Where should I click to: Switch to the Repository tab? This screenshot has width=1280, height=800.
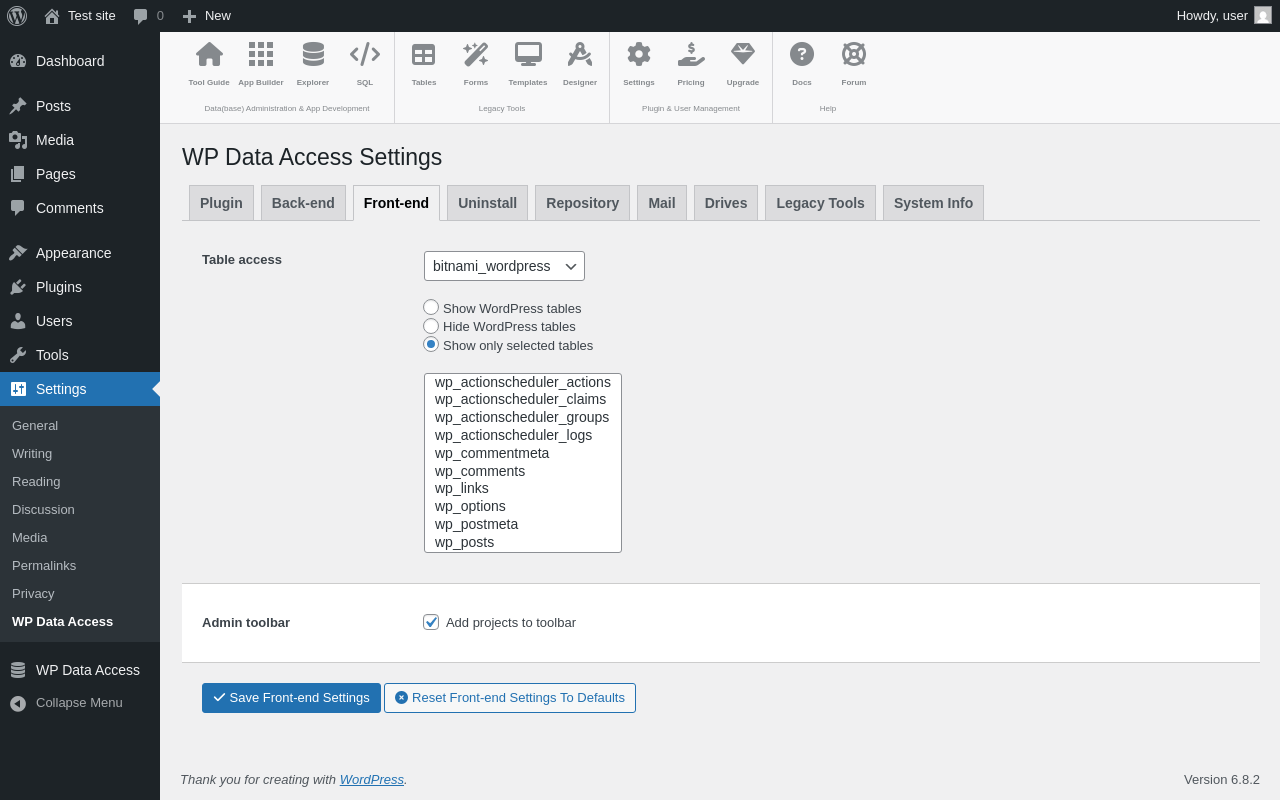(582, 203)
